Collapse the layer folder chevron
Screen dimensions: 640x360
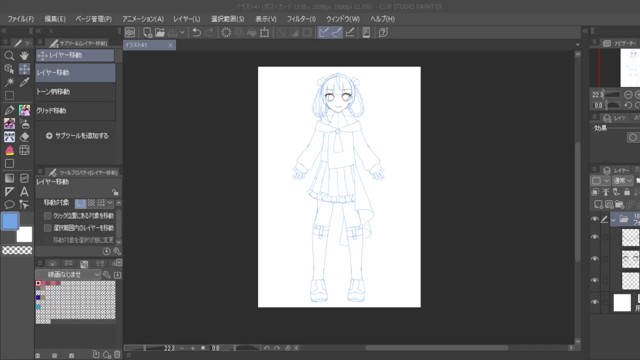click(613, 220)
